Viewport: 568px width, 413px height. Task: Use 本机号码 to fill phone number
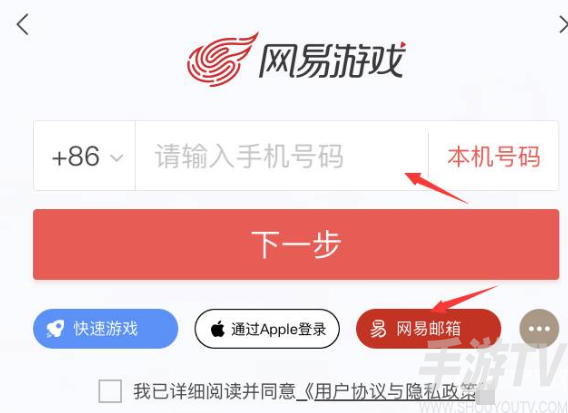point(494,157)
